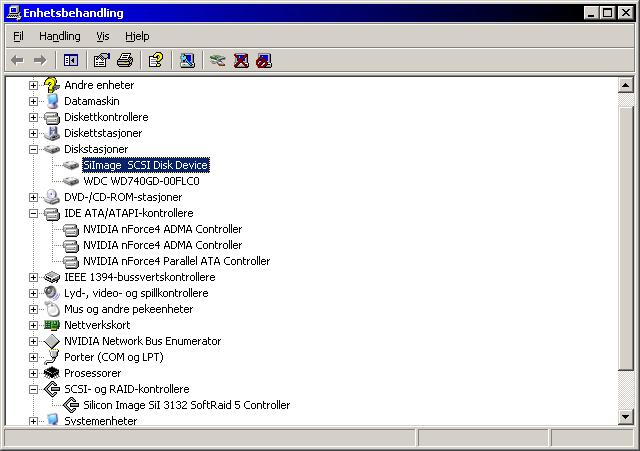Expand the Datamaskin node

[x=33, y=101]
